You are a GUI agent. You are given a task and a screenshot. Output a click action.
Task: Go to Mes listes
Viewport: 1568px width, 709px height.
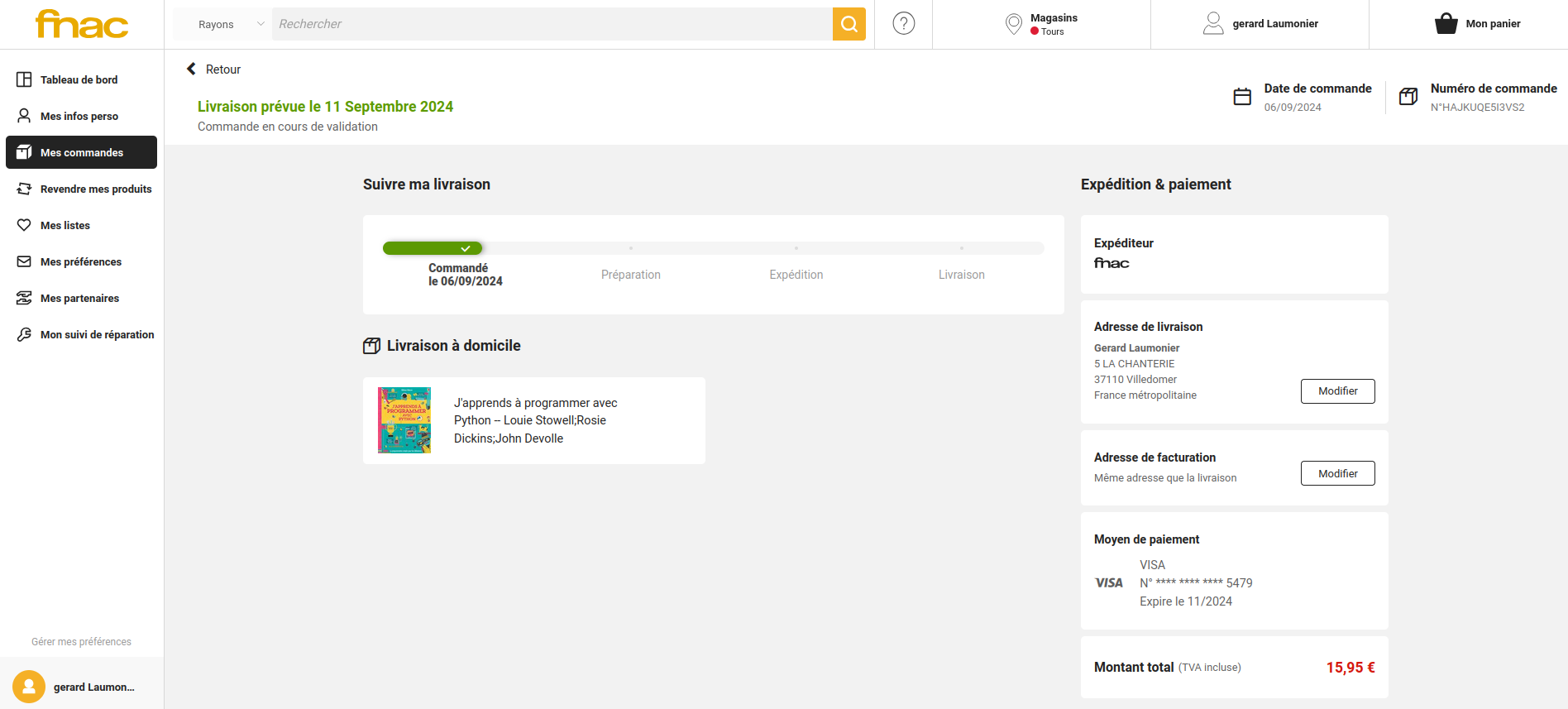[65, 226]
